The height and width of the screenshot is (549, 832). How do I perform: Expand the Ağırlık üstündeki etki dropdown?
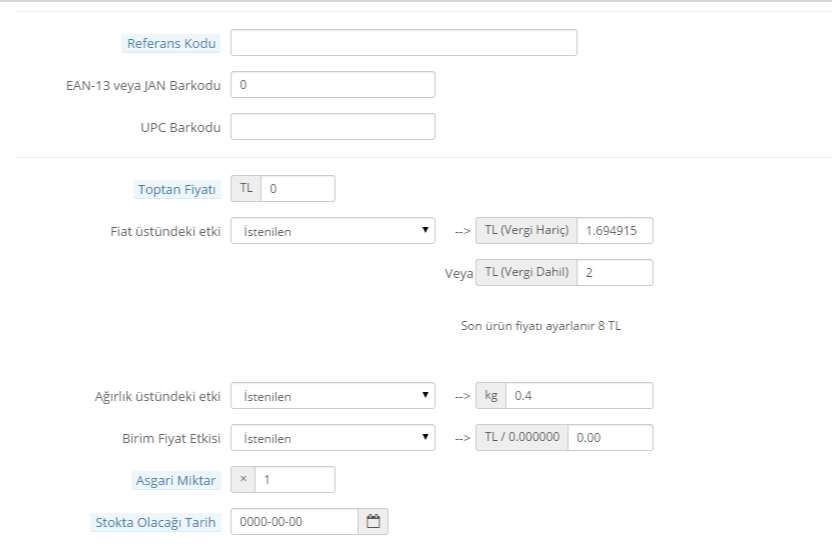[x=333, y=396]
